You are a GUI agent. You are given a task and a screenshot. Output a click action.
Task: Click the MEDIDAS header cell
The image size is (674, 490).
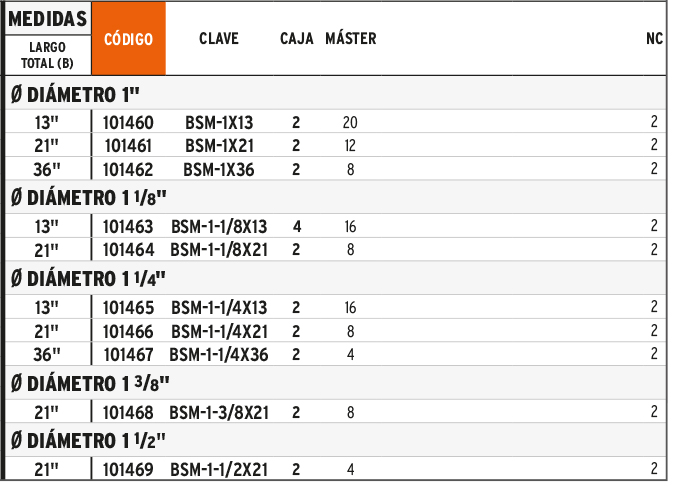tap(48, 19)
